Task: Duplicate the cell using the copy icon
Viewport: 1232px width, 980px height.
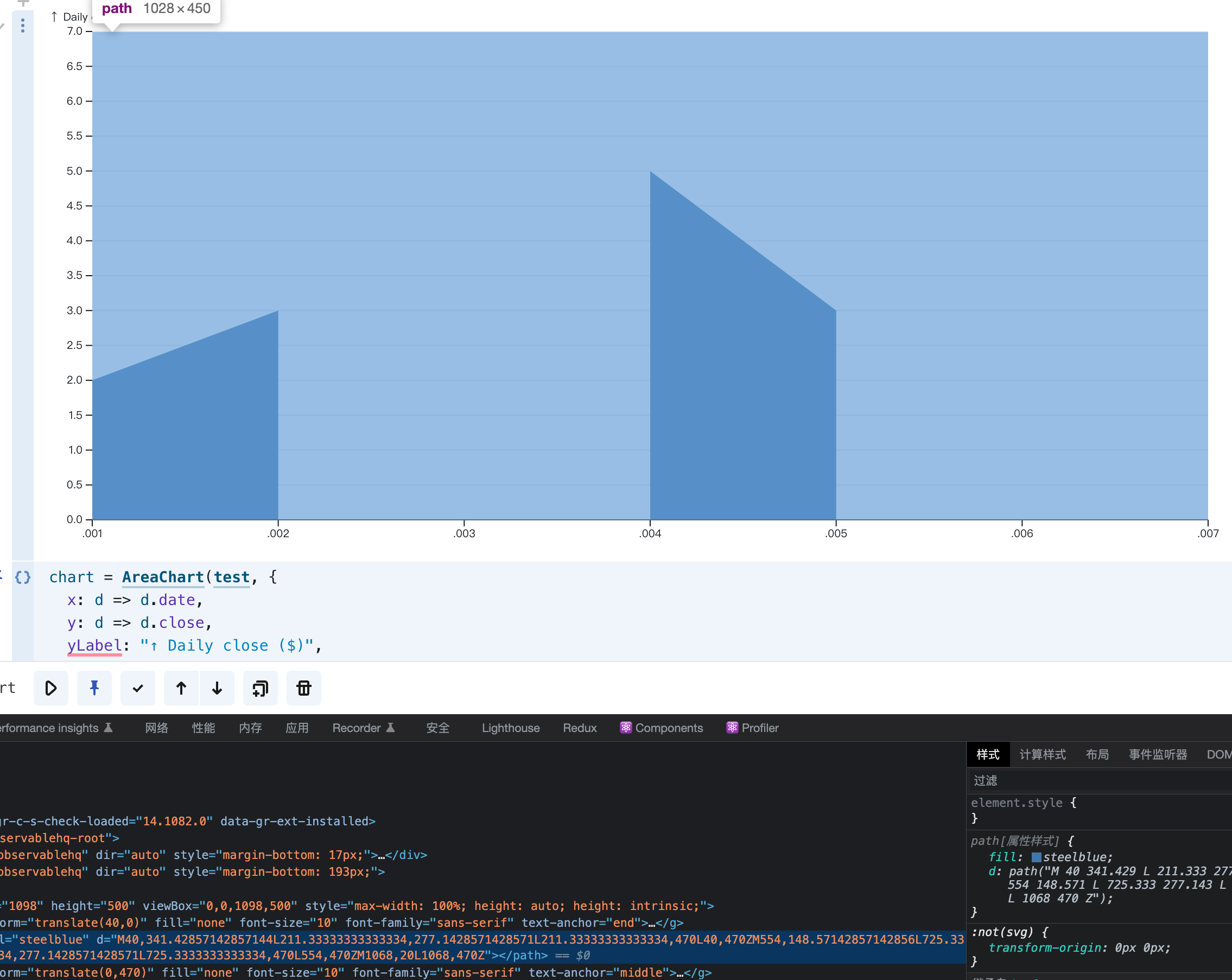Action: [261, 688]
